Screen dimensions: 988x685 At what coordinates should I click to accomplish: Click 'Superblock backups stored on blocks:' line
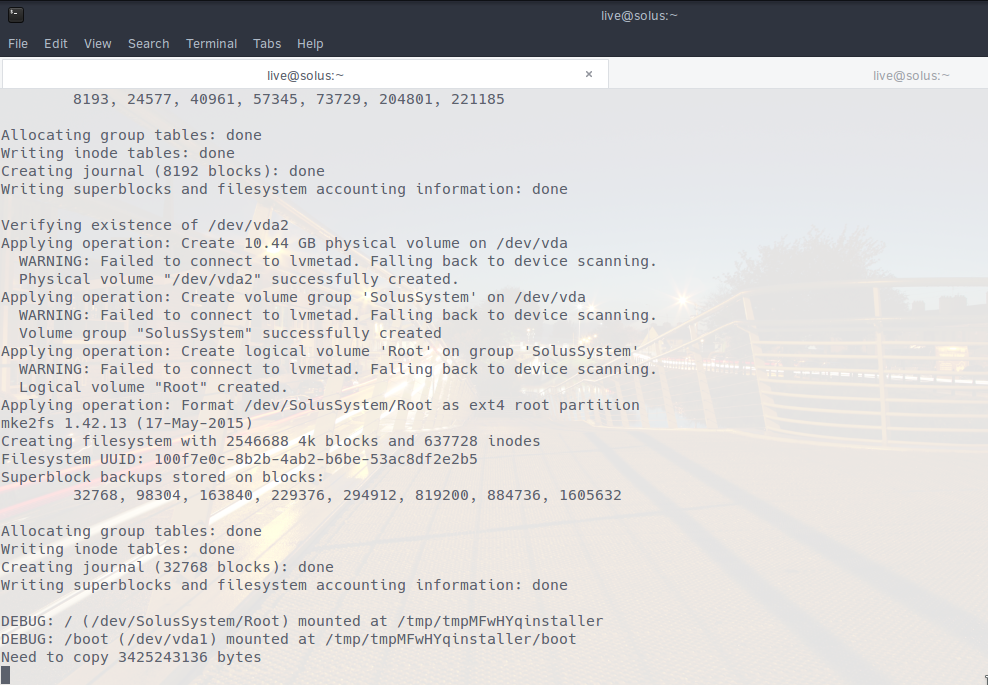[163, 477]
